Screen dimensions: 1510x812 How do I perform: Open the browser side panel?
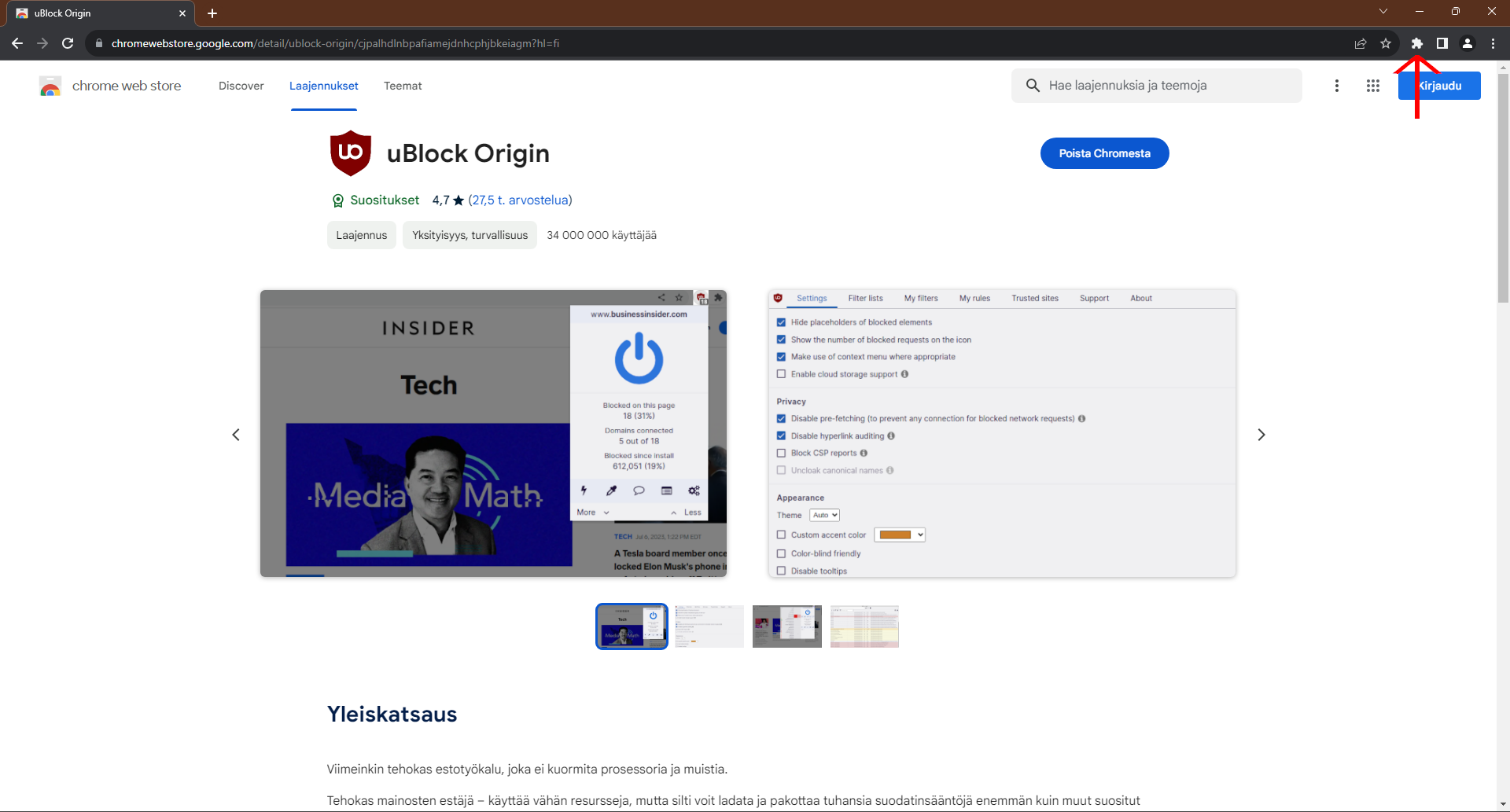click(1442, 43)
